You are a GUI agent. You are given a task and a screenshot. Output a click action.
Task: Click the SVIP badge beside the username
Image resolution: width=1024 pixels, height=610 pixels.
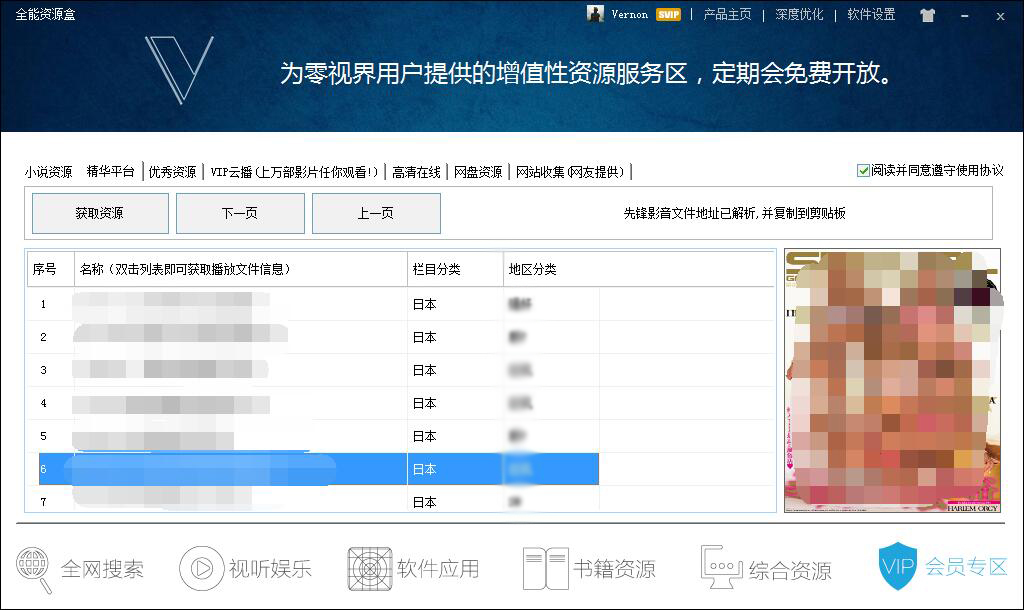tap(666, 15)
